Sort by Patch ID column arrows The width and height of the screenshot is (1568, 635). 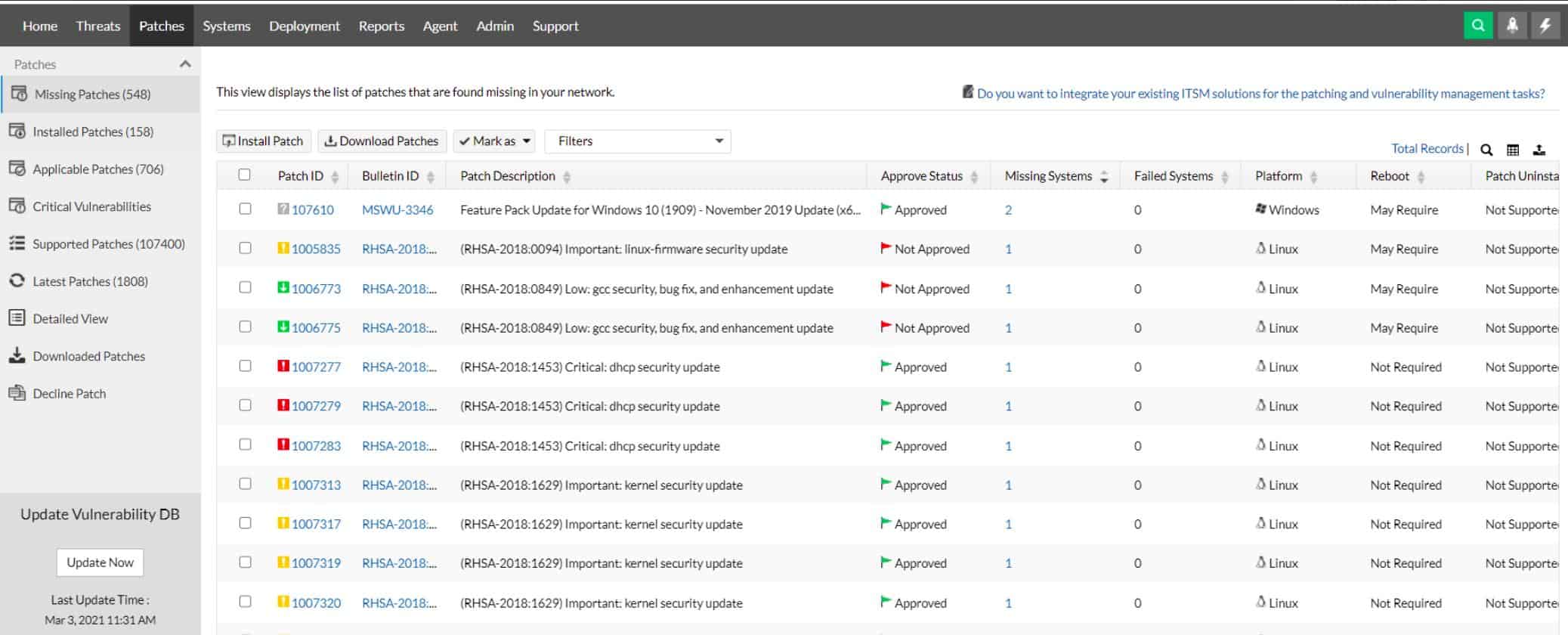pyautogui.click(x=335, y=177)
